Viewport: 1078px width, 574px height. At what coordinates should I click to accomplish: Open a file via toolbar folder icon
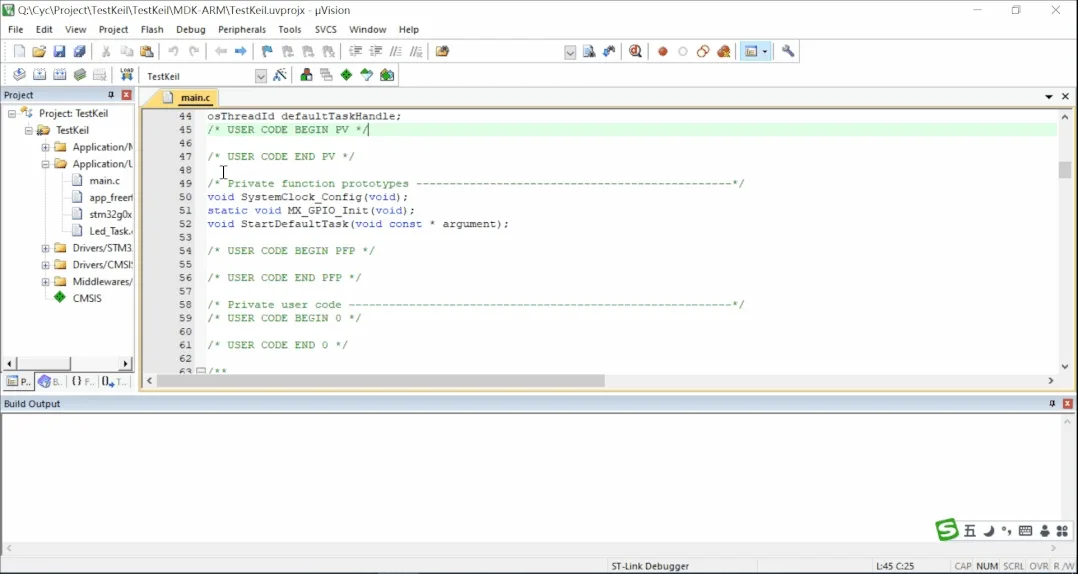[x=39, y=52]
